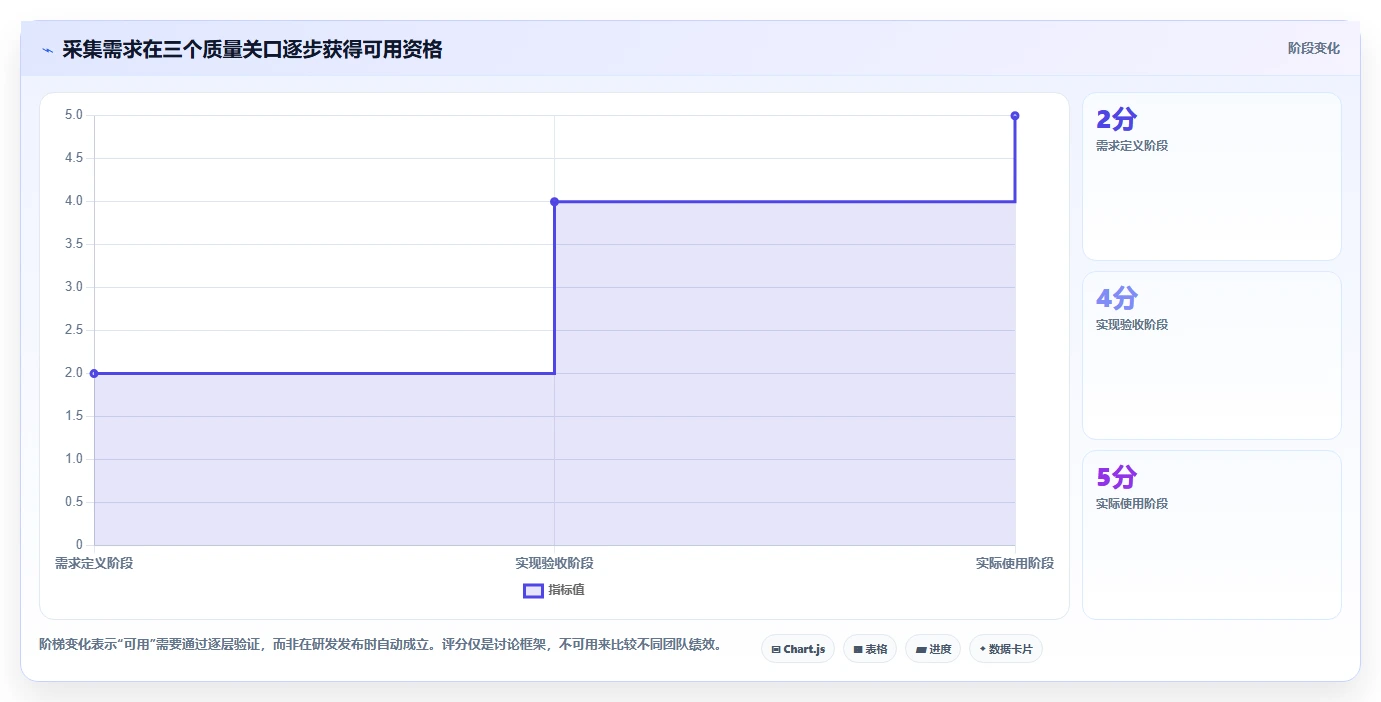Screen dimensions: 1381x702
Task: Click the 进度 chip
Action: (x=933, y=649)
